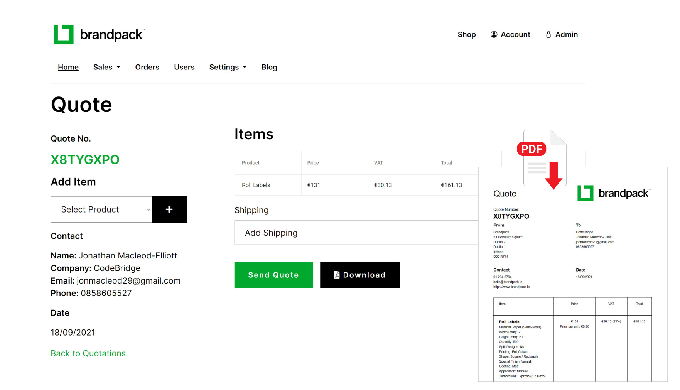The height and width of the screenshot is (390, 680).
Task: Open the Account user icon
Action: (494, 34)
